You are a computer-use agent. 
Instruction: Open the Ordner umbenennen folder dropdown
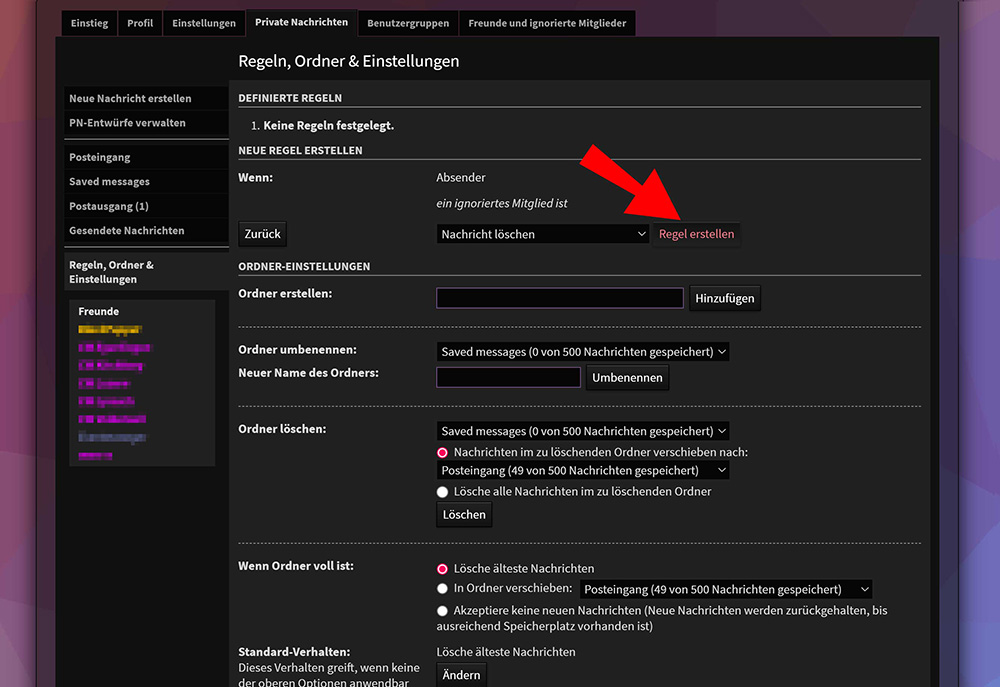[584, 352]
